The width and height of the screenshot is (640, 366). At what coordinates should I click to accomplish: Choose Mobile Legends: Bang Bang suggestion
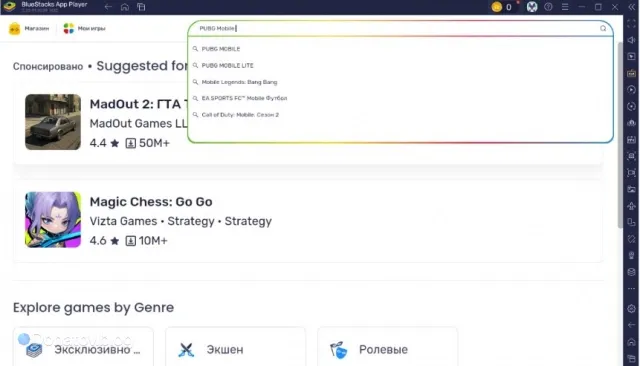tap(239, 82)
